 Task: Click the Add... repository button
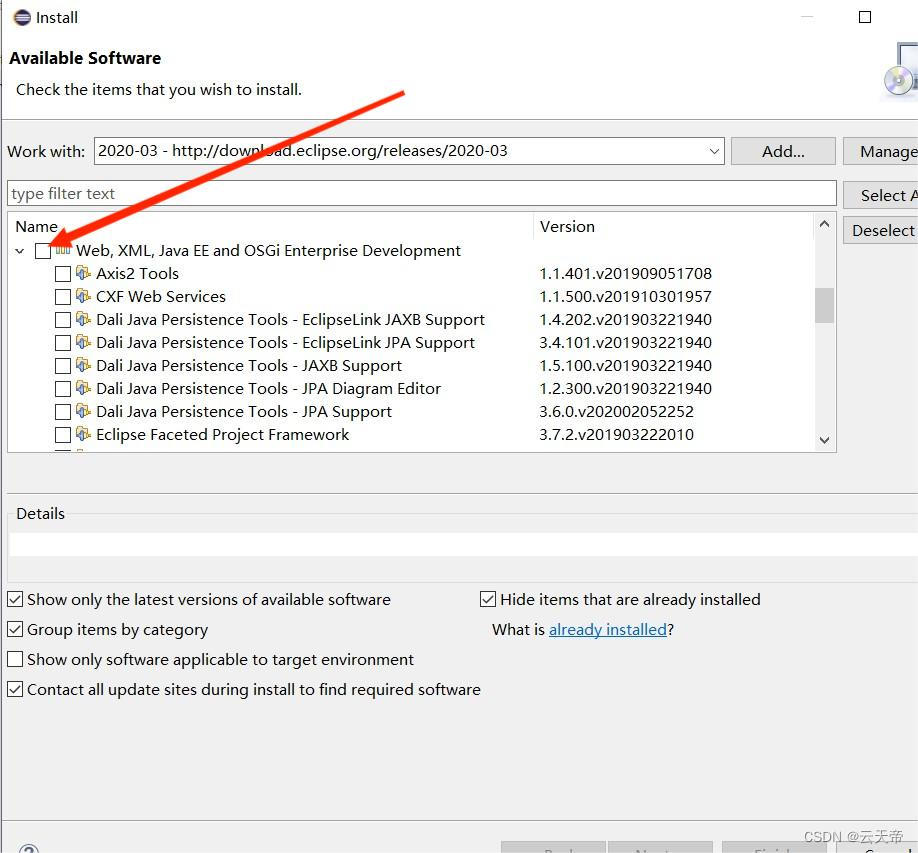[783, 152]
